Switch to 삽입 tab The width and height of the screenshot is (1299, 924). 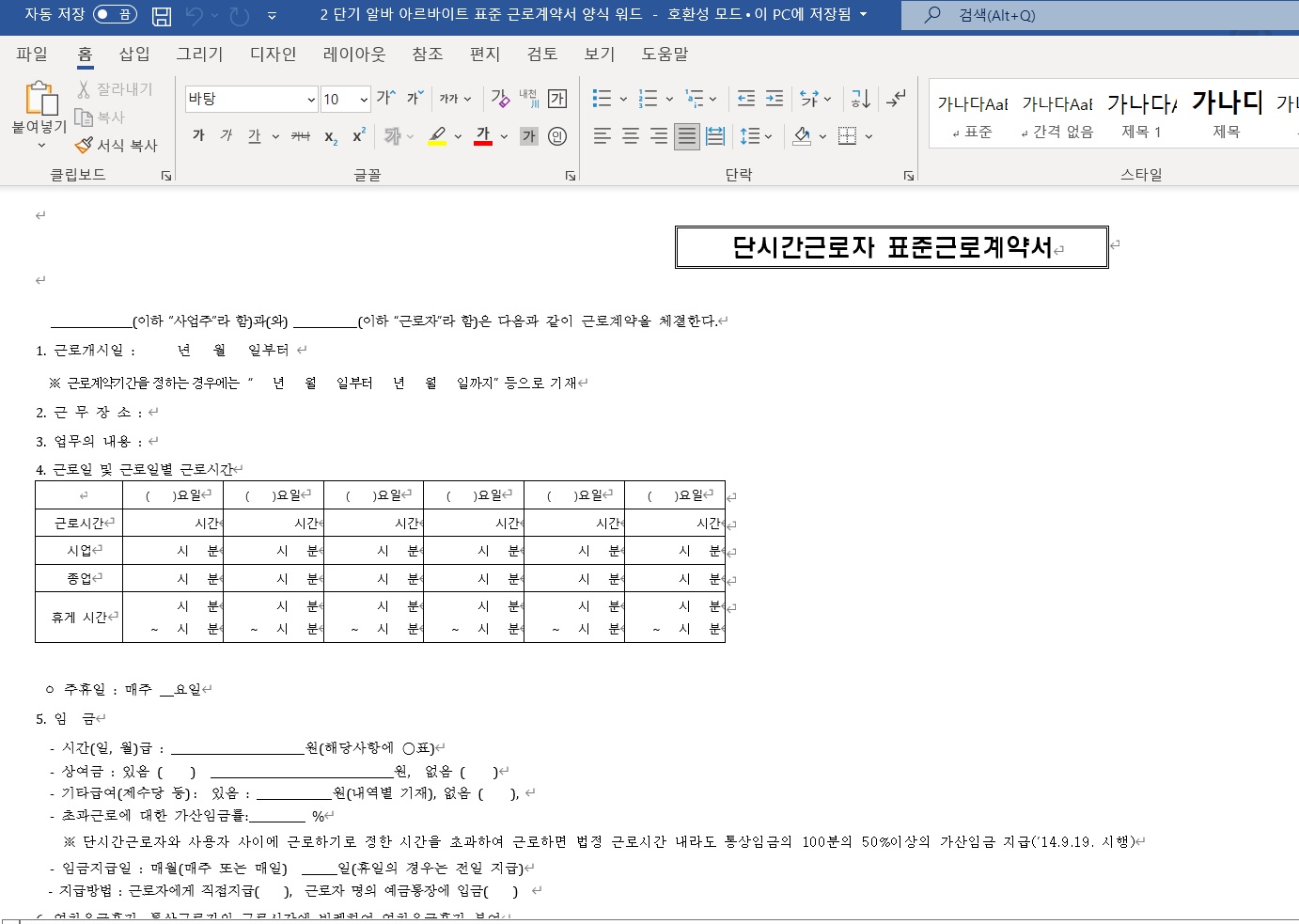coord(134,55)
